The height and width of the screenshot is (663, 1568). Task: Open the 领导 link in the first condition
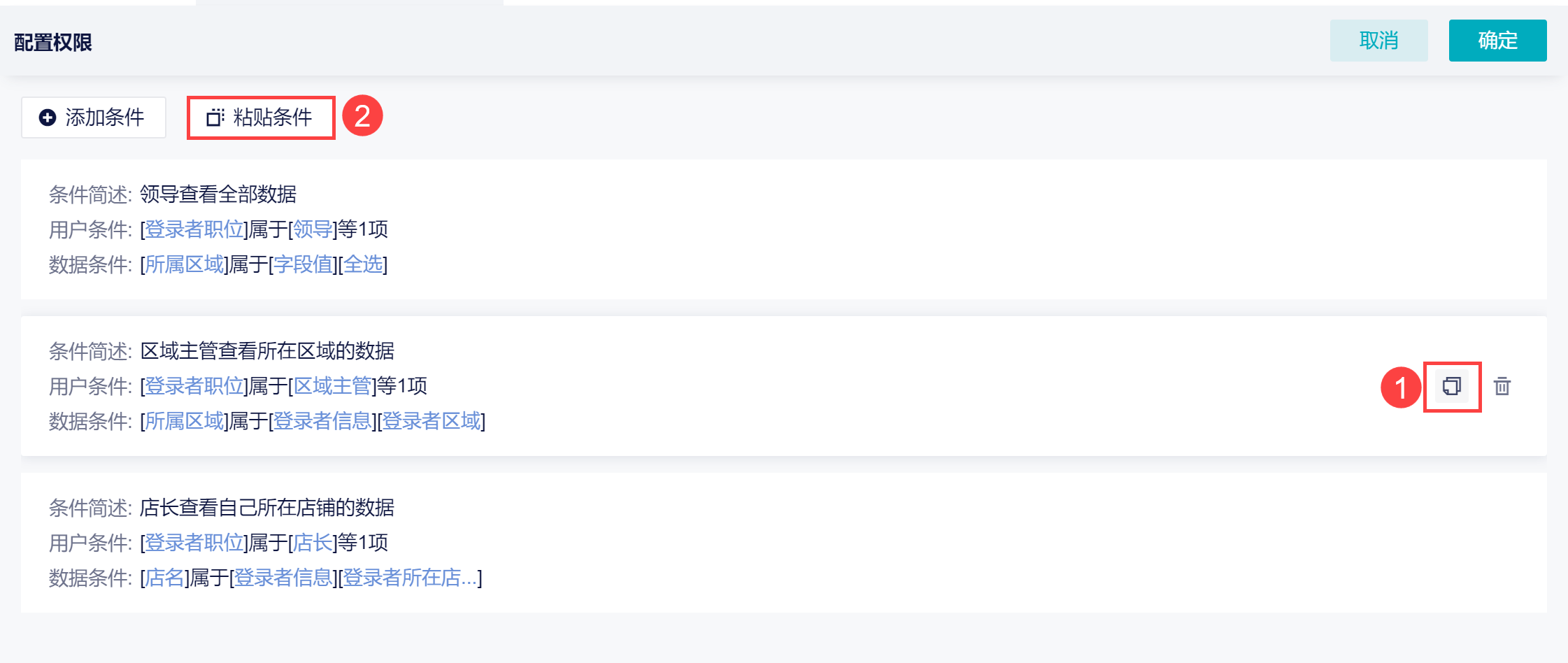(x=313, y=229)
